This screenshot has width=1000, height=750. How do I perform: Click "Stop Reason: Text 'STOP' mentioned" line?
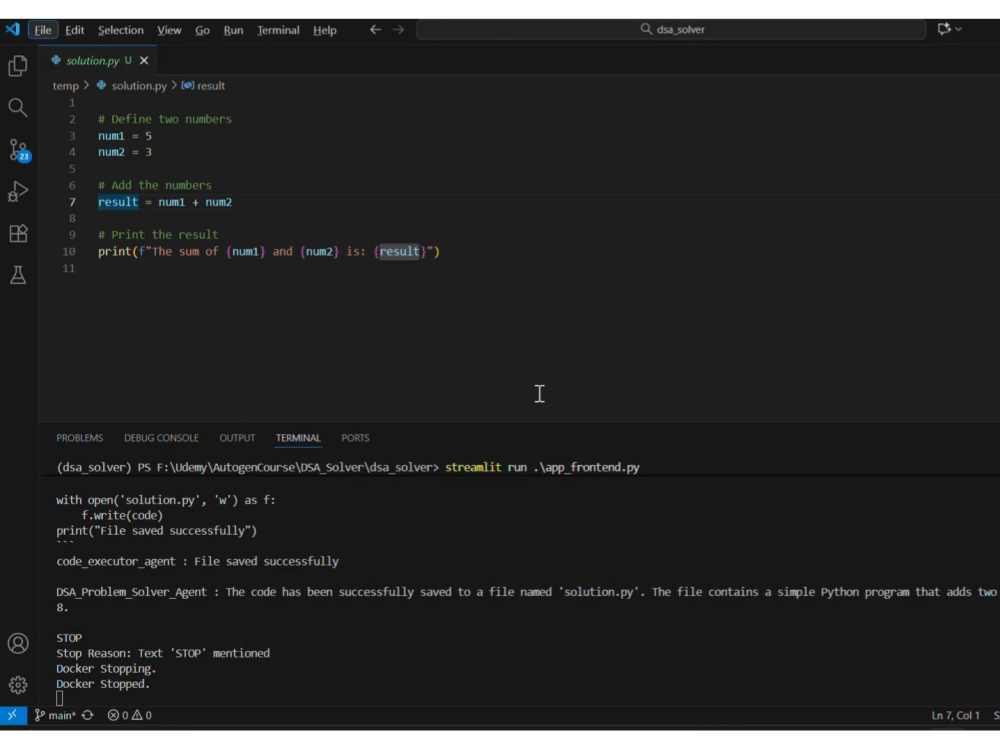tap(163, 653)
